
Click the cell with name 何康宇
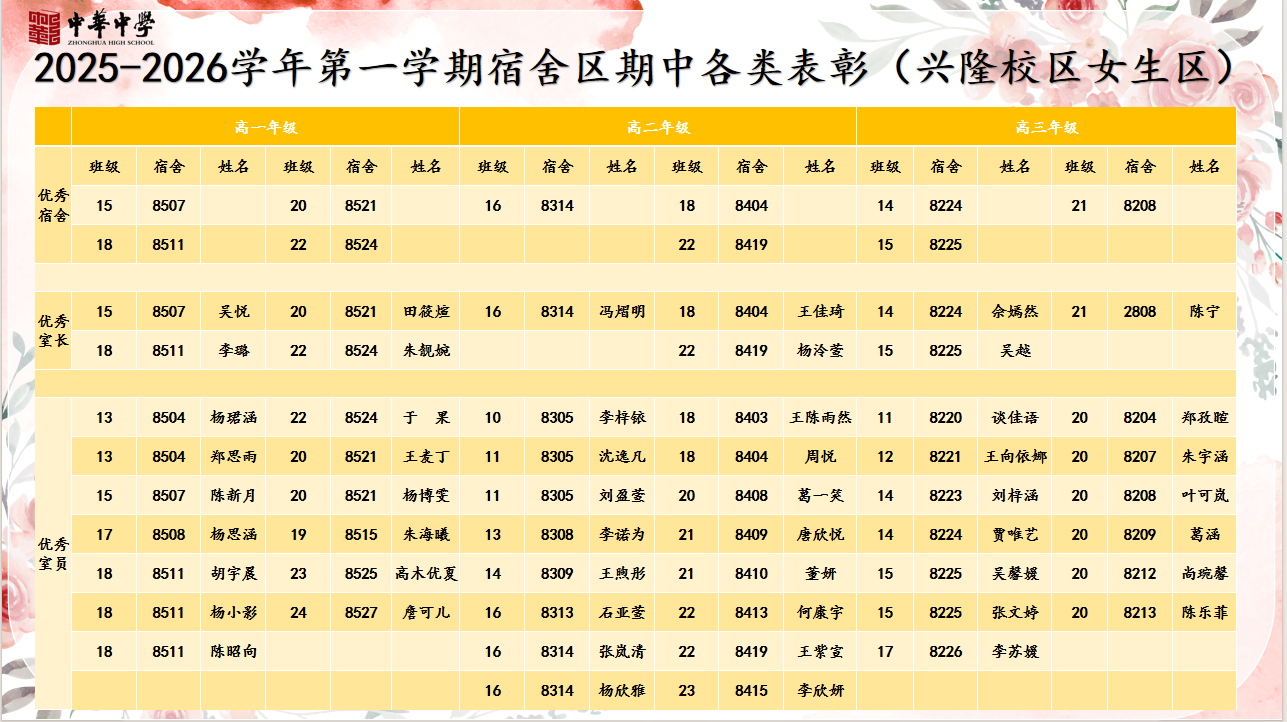[x=820, y=613]
